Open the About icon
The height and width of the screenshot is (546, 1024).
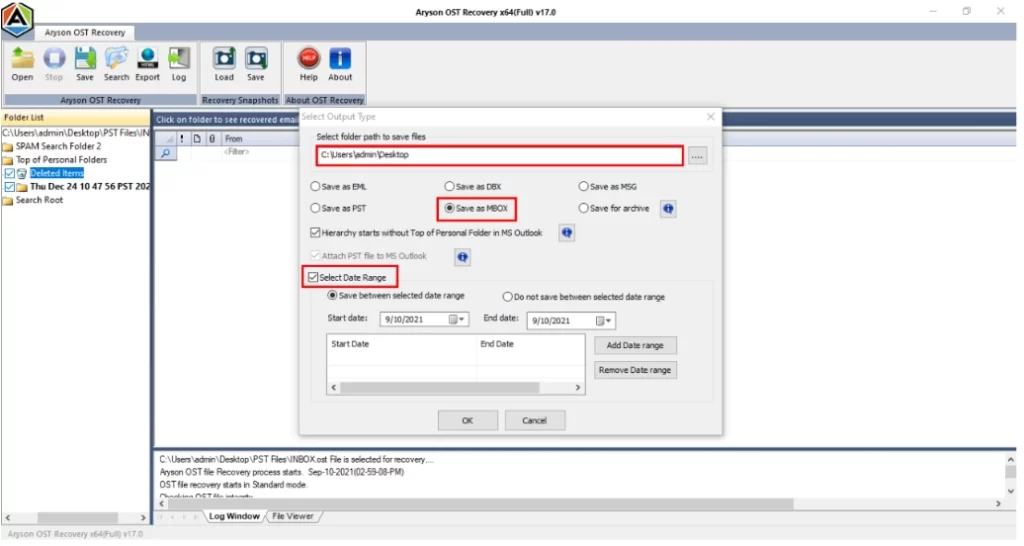pyautogui.click(x=340, y=64)
